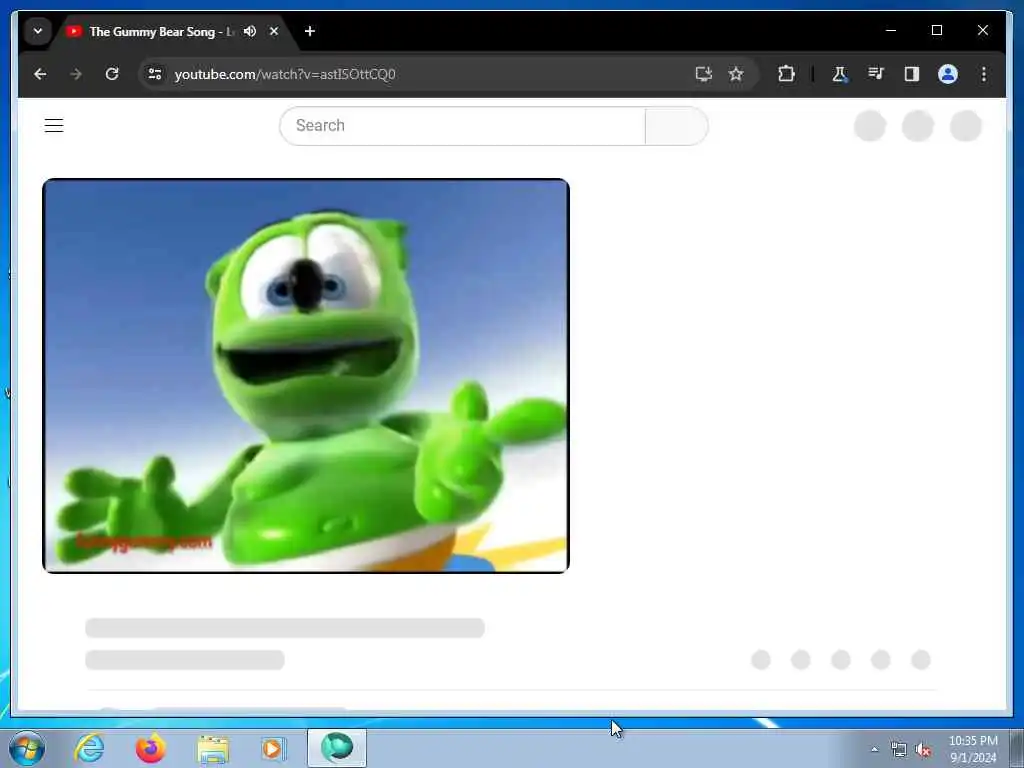Open the Chrome profile avatar
Viewport: 1024px width, 768px height.
tap(948, 74)
